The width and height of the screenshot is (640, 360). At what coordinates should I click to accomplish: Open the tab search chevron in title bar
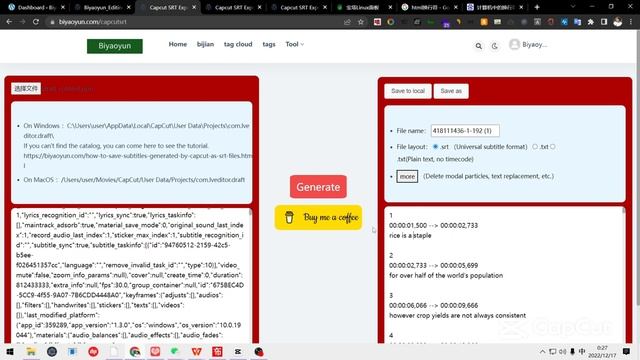573,7
